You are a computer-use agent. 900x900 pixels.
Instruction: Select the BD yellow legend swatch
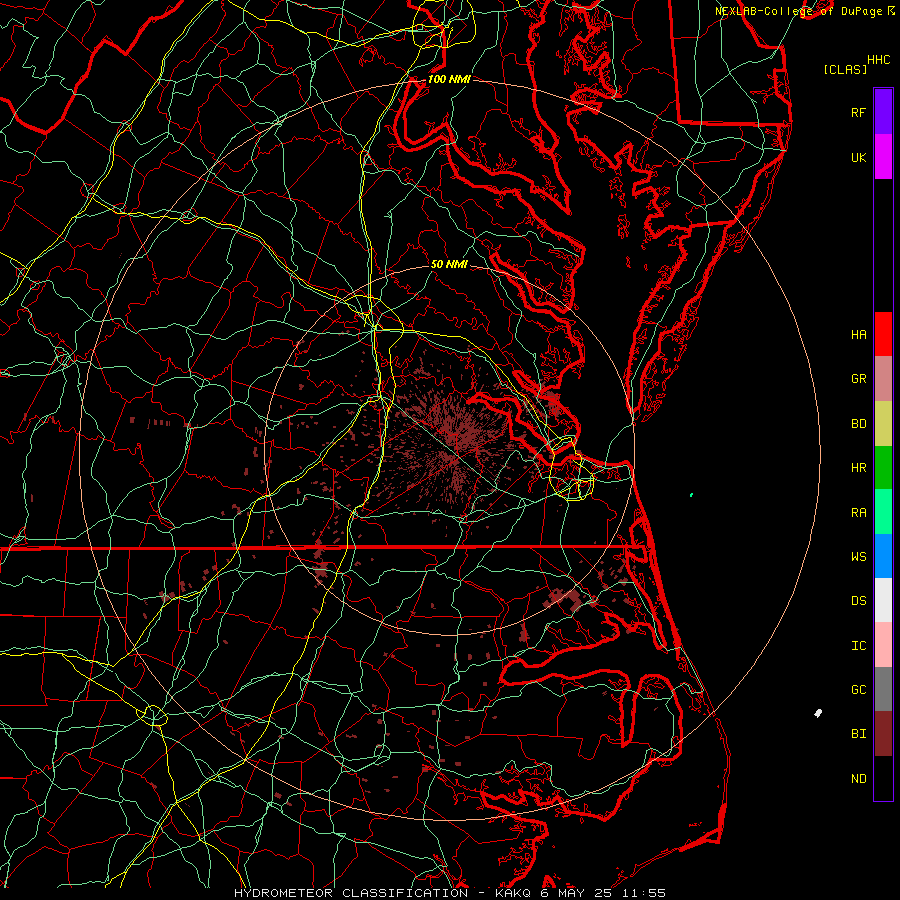883,424
